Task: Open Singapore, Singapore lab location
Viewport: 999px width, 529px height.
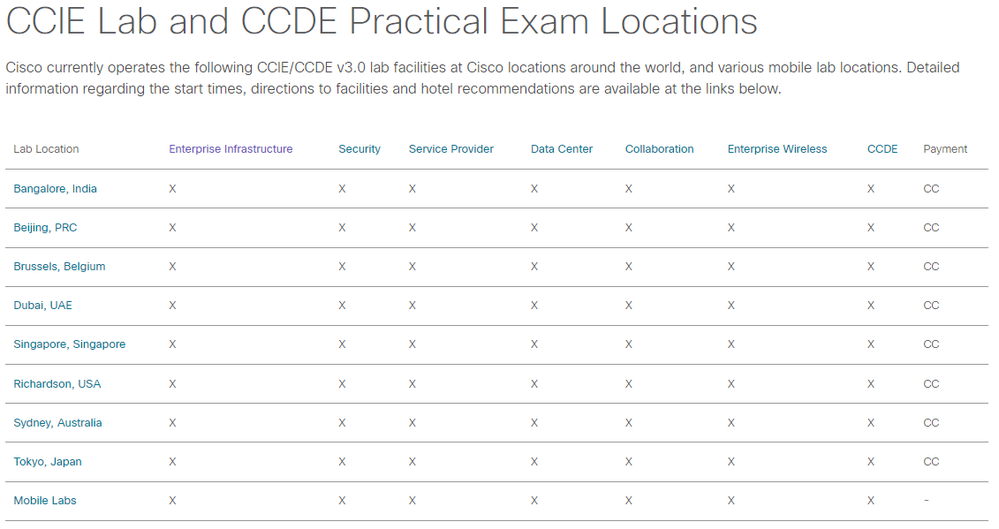Action: click(x=69, y=344)
